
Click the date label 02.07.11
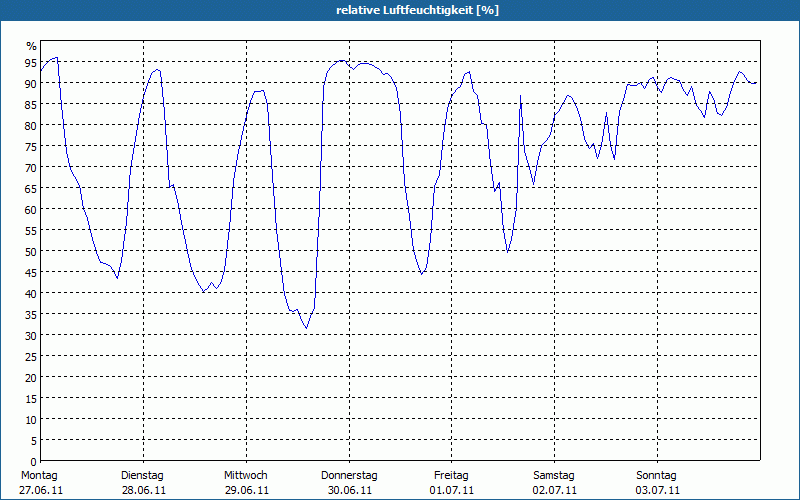pos(555,491)
